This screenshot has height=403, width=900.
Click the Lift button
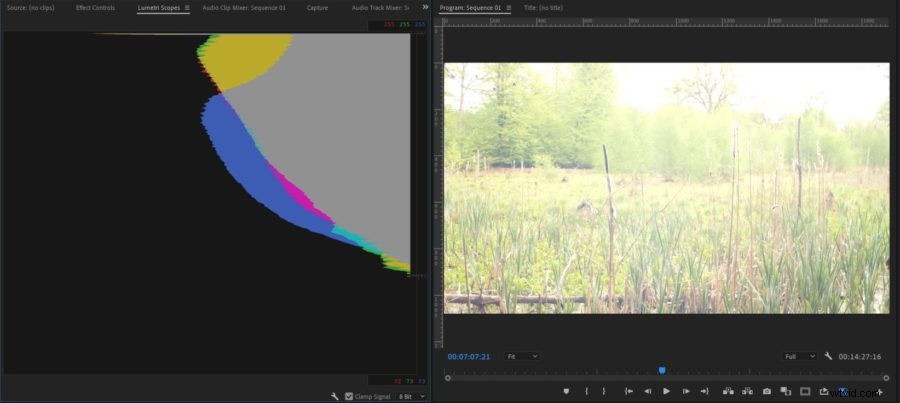coord(728,392)
